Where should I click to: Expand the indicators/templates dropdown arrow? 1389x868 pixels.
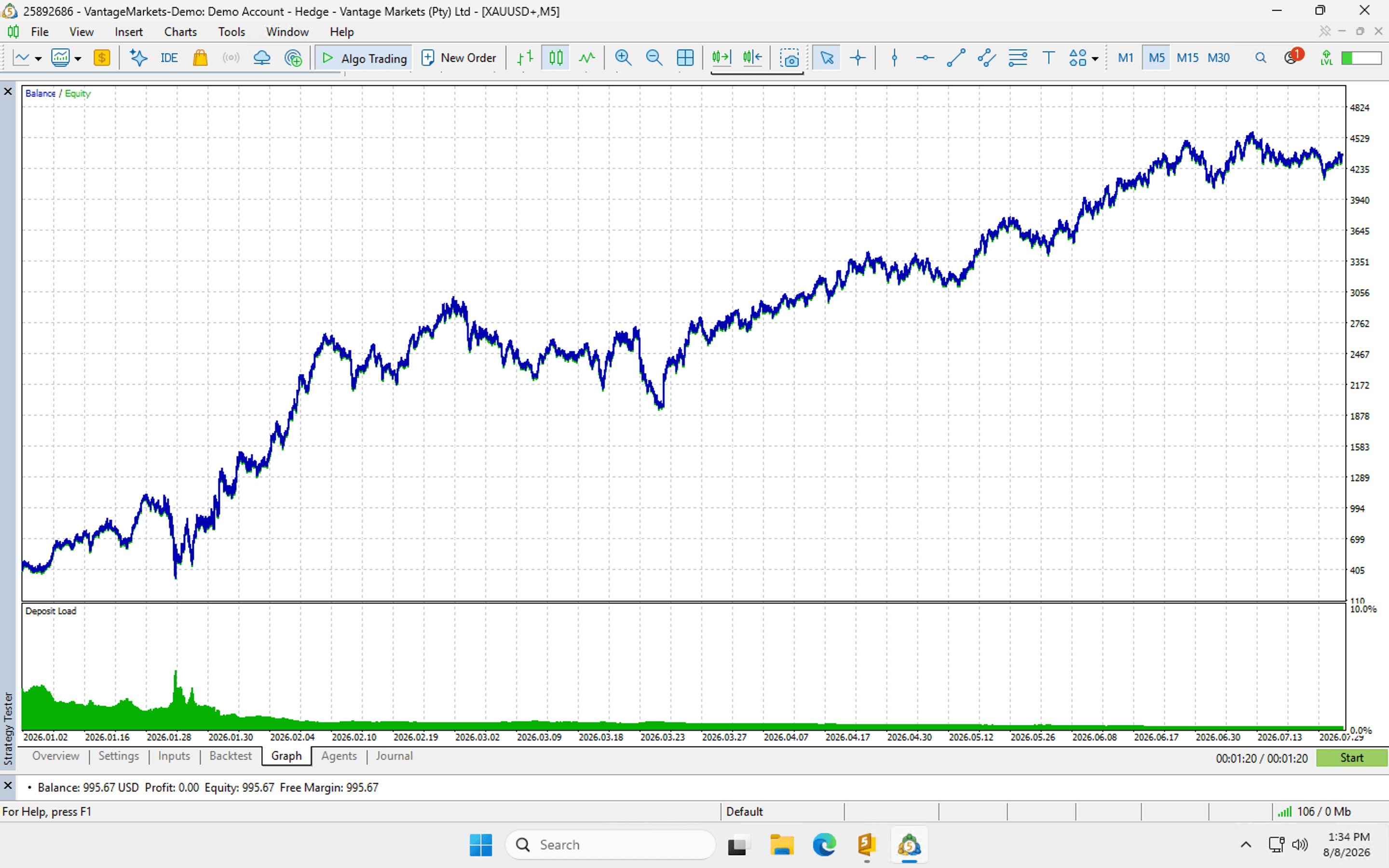(78, 58)
